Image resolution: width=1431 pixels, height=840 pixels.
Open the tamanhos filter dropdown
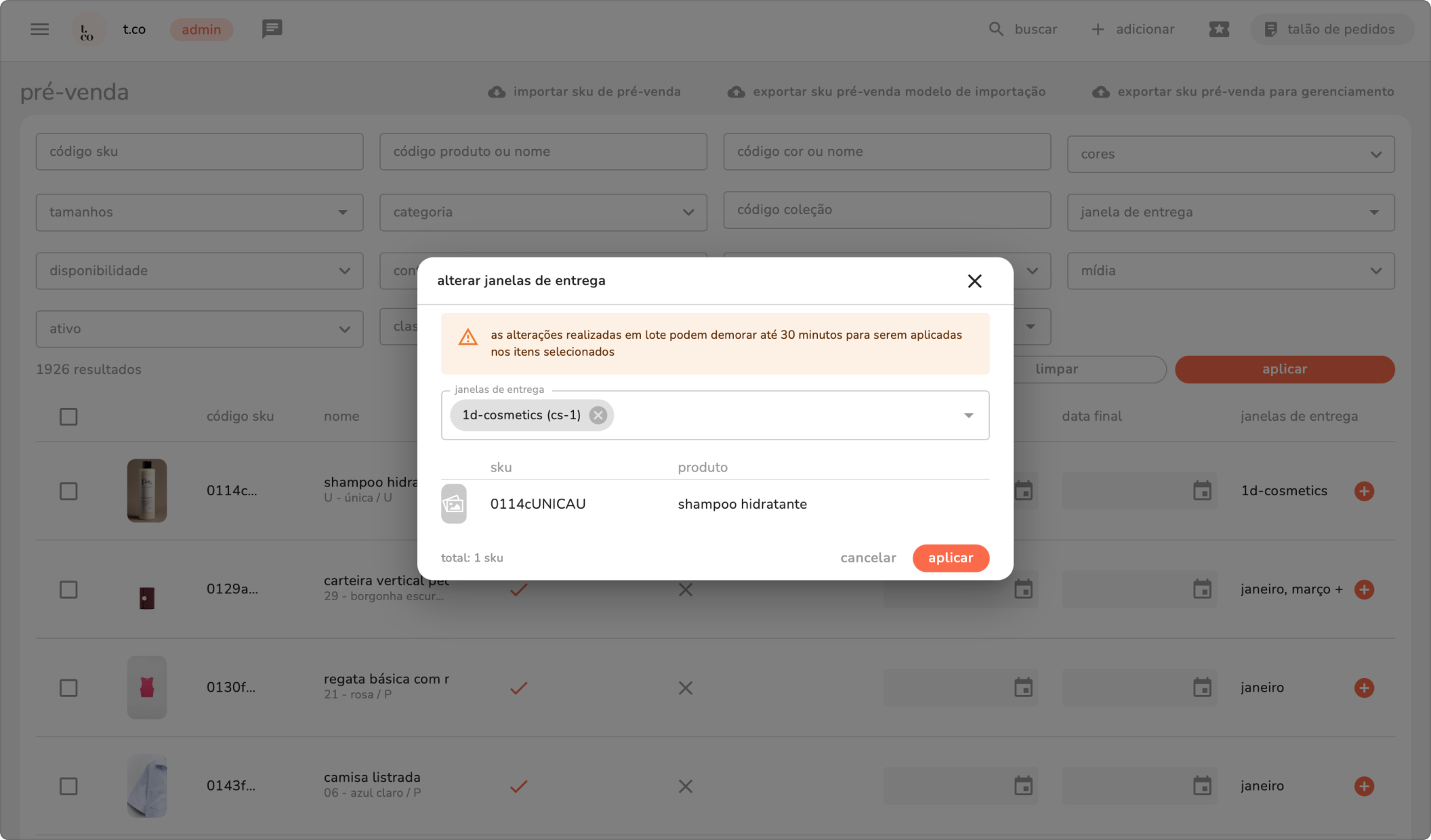[x=199, y=212]
